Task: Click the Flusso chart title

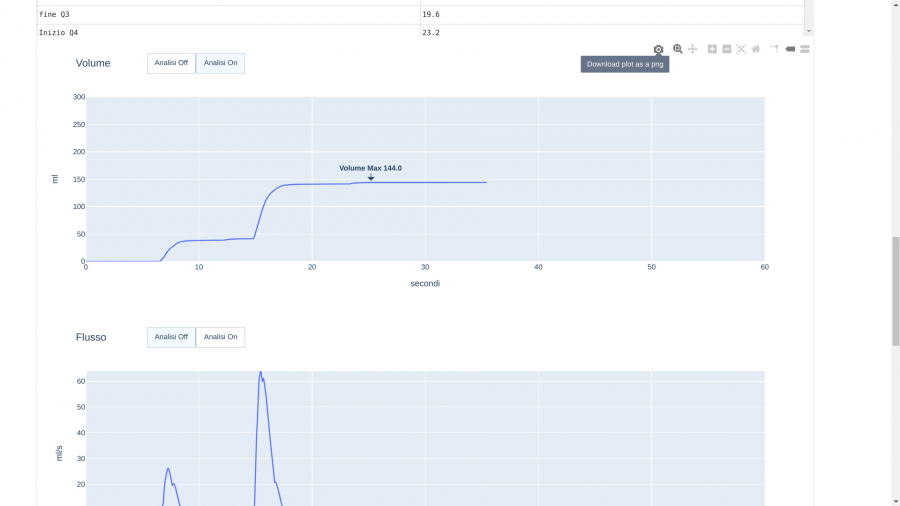Action: click(x=91, y=337)
